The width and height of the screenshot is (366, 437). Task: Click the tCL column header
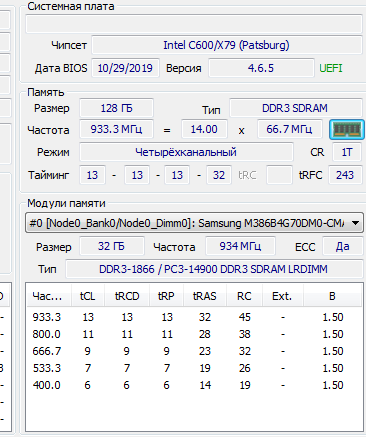point(88,296)
